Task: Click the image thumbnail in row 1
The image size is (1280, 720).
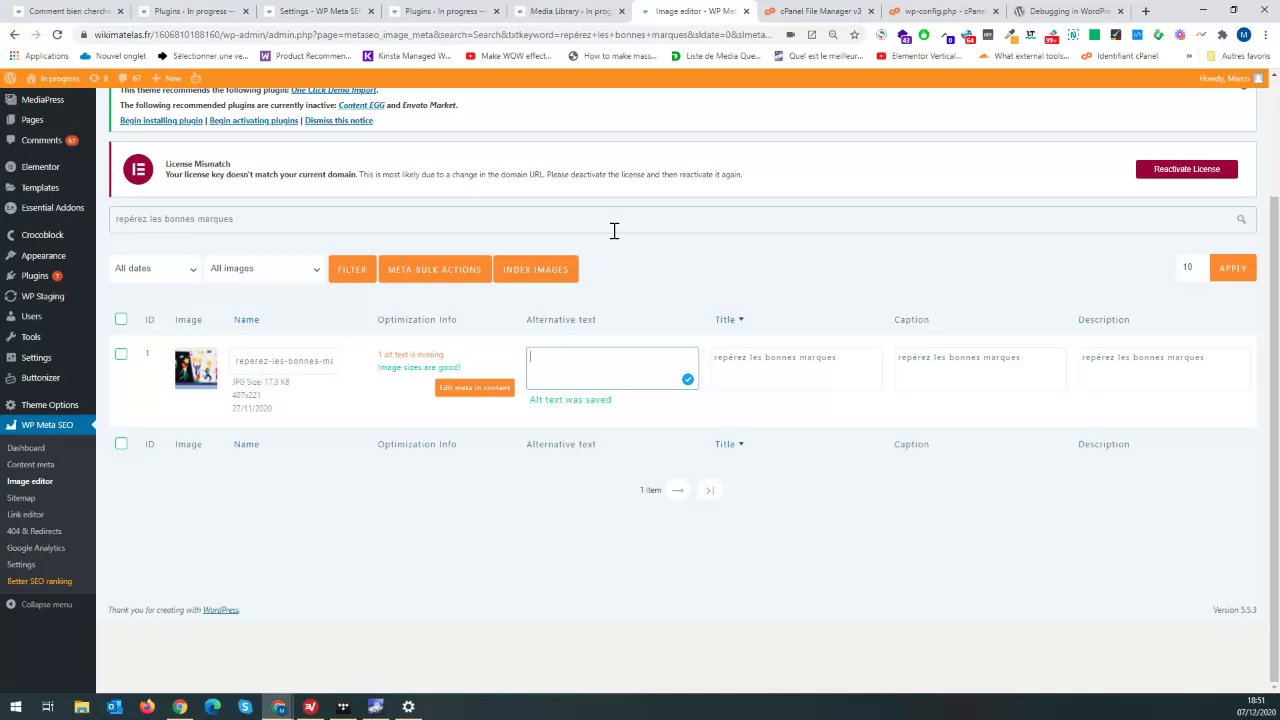Action: click(196, 369)
